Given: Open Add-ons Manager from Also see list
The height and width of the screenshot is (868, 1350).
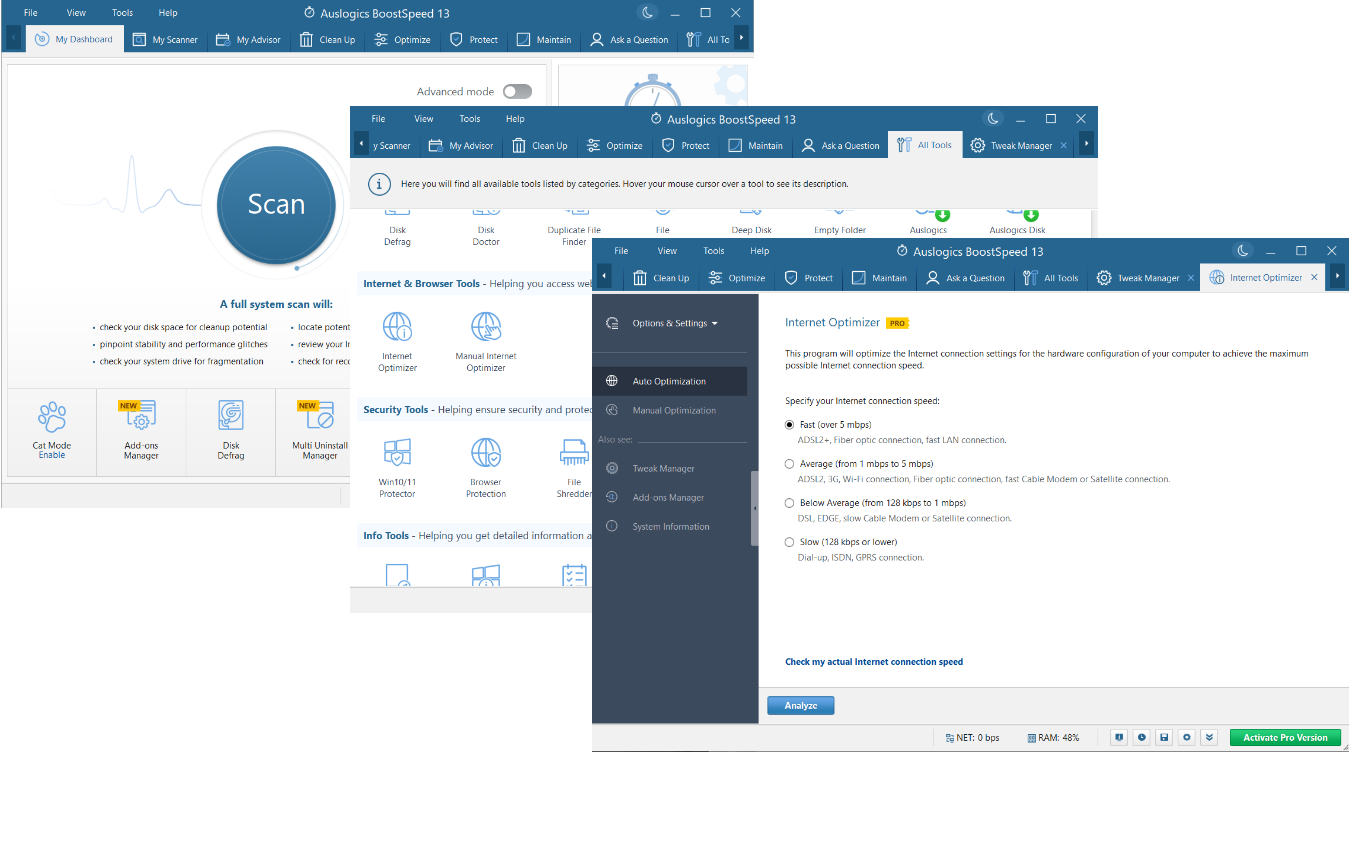Looking at the screenshot, I should pos(669,497).
